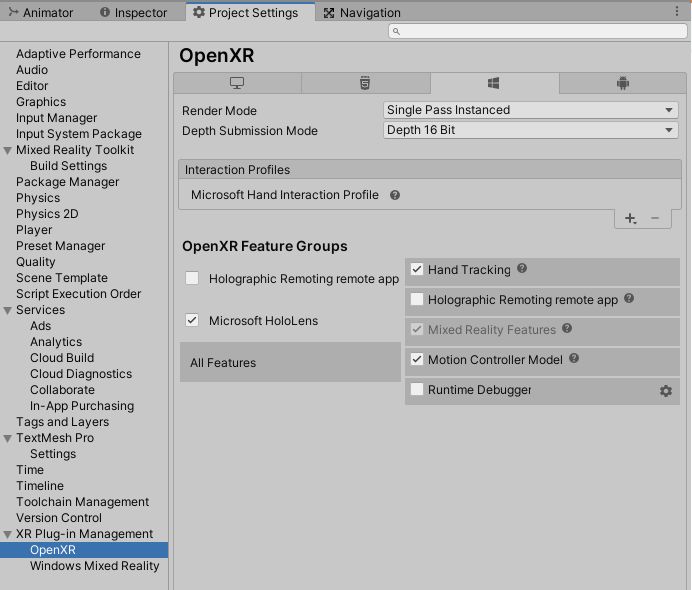
Task: Collapse the Services tree arrow
Action: tap(8, 311)
